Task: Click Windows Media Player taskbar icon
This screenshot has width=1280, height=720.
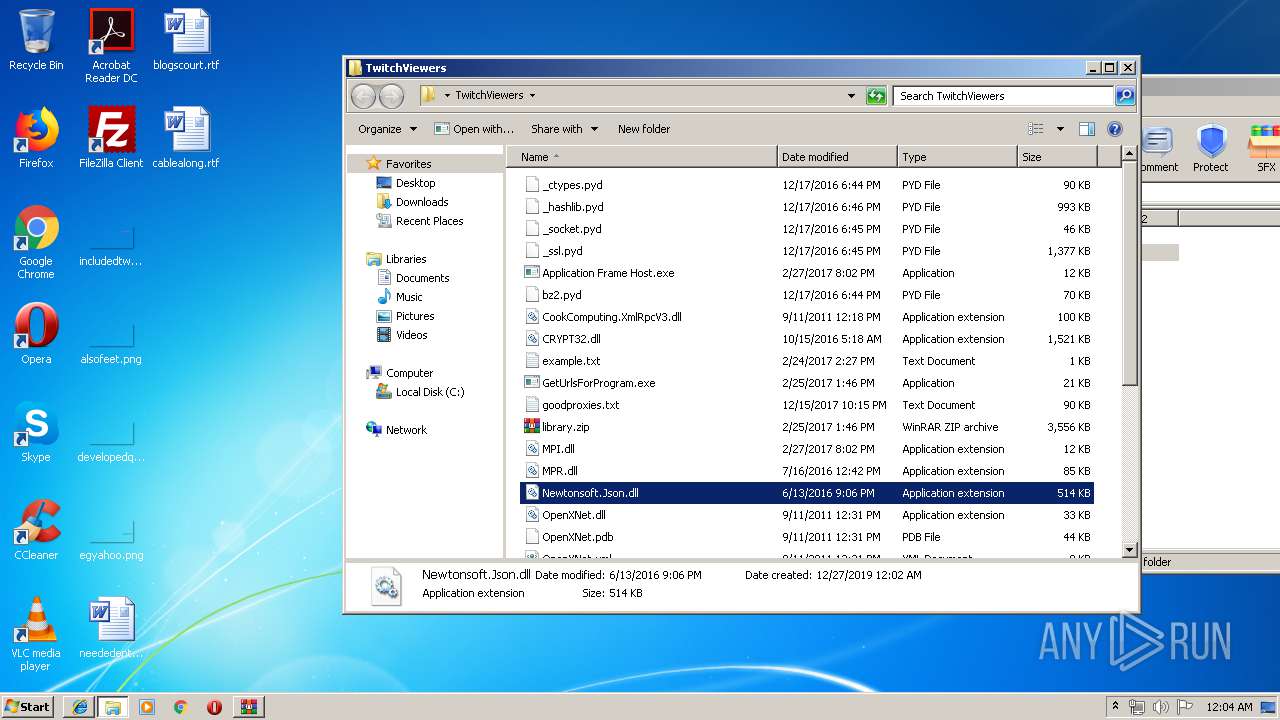Action: (x=147, y=707)
